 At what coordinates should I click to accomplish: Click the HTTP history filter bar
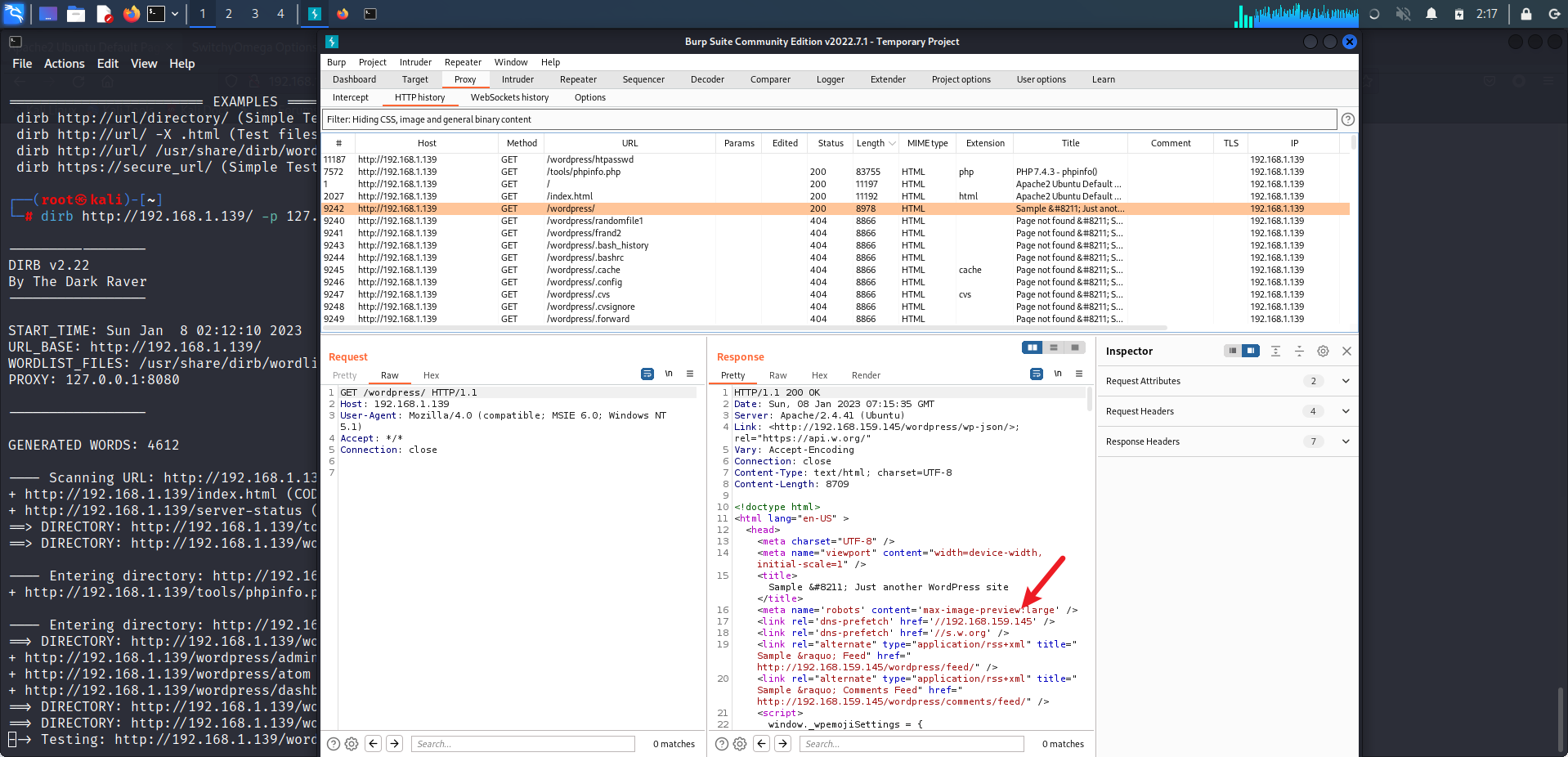(x=830, y=119)
